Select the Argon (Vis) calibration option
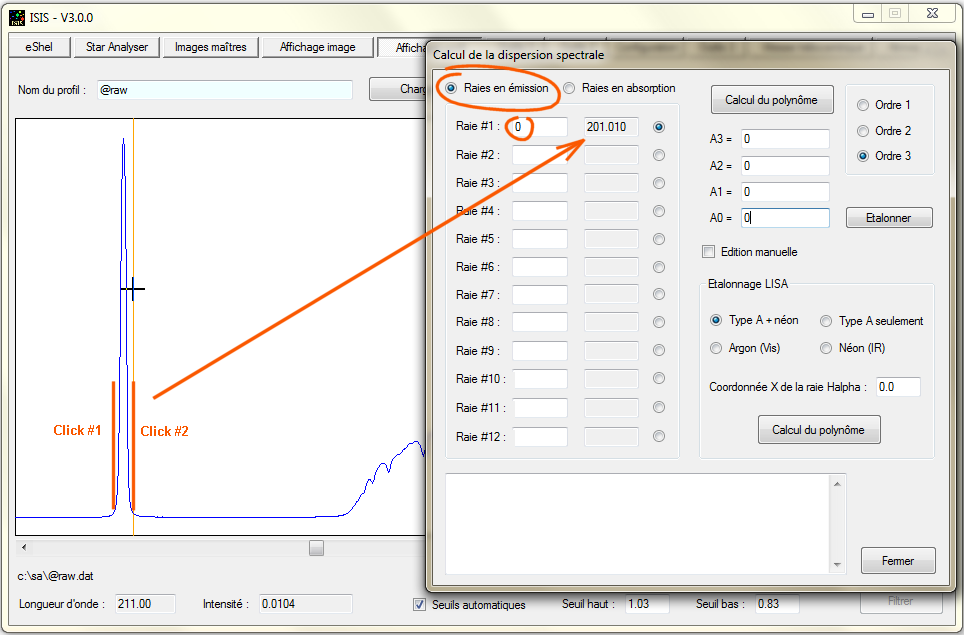Screen dimensions: 964x635 pos(716,348)
